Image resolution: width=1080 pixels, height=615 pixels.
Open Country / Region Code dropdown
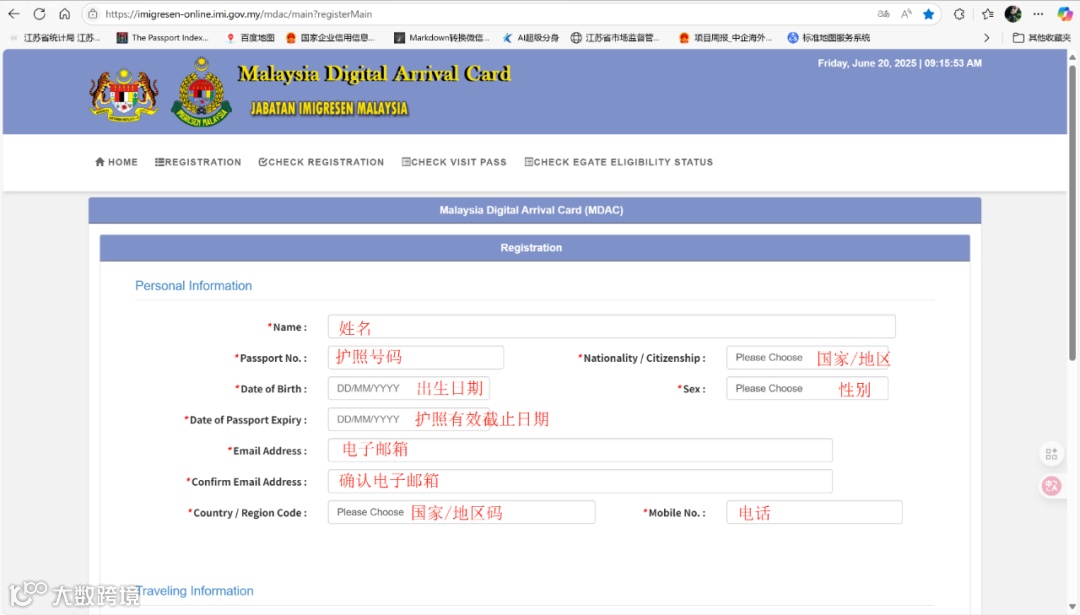461,512
